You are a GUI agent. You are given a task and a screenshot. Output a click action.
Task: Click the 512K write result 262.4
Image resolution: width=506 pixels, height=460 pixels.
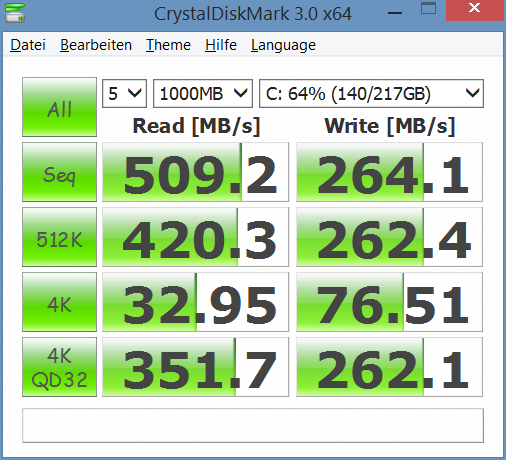[x=389, y=237]
